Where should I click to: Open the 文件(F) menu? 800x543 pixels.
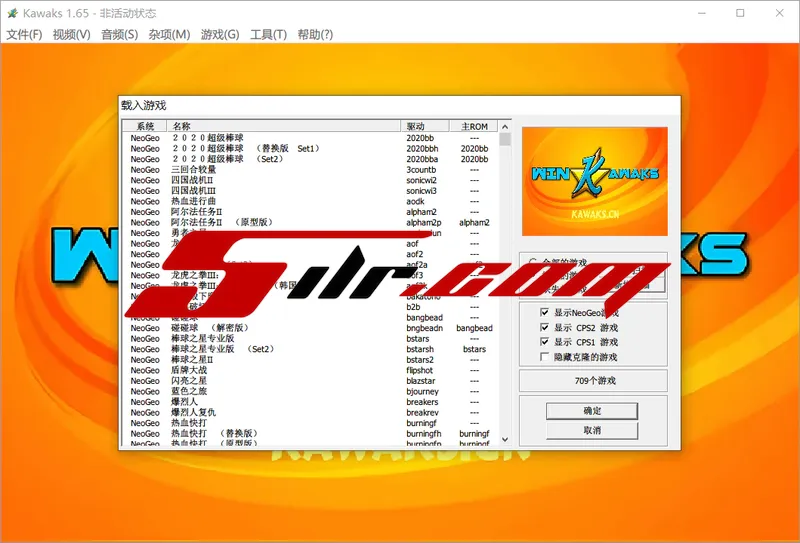click(25, 35)
